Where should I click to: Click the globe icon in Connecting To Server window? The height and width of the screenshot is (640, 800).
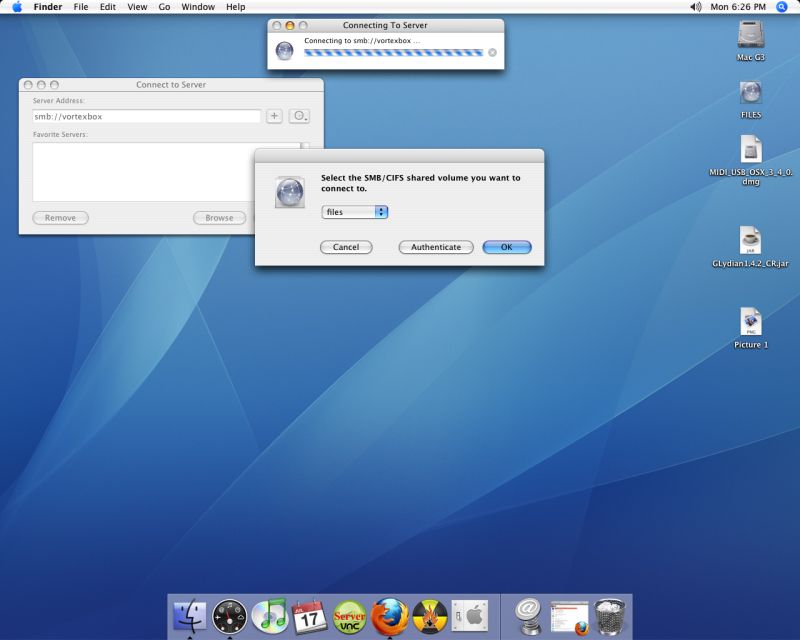point(284,51)
